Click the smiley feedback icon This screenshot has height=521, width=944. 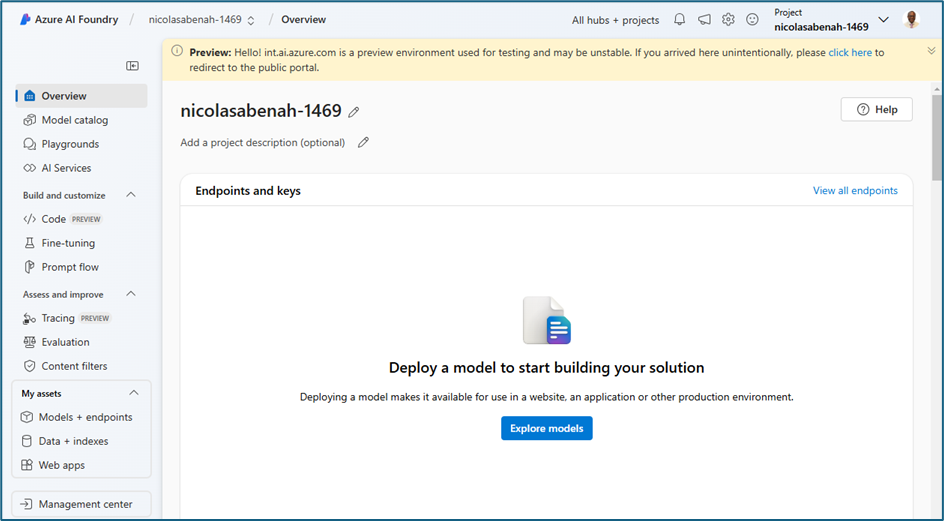752,20
